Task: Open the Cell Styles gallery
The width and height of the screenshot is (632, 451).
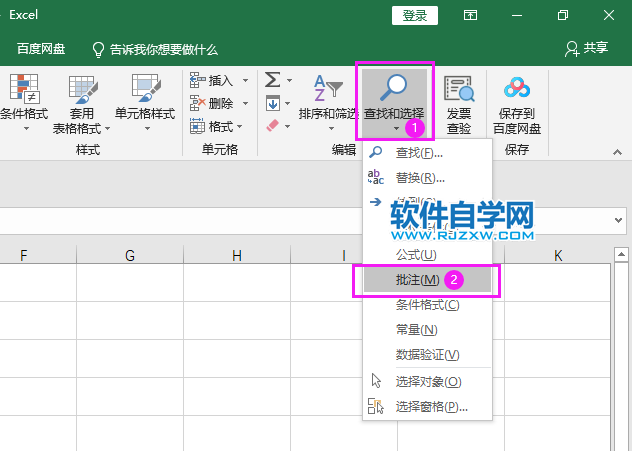Action: click(x=145, y=104)
